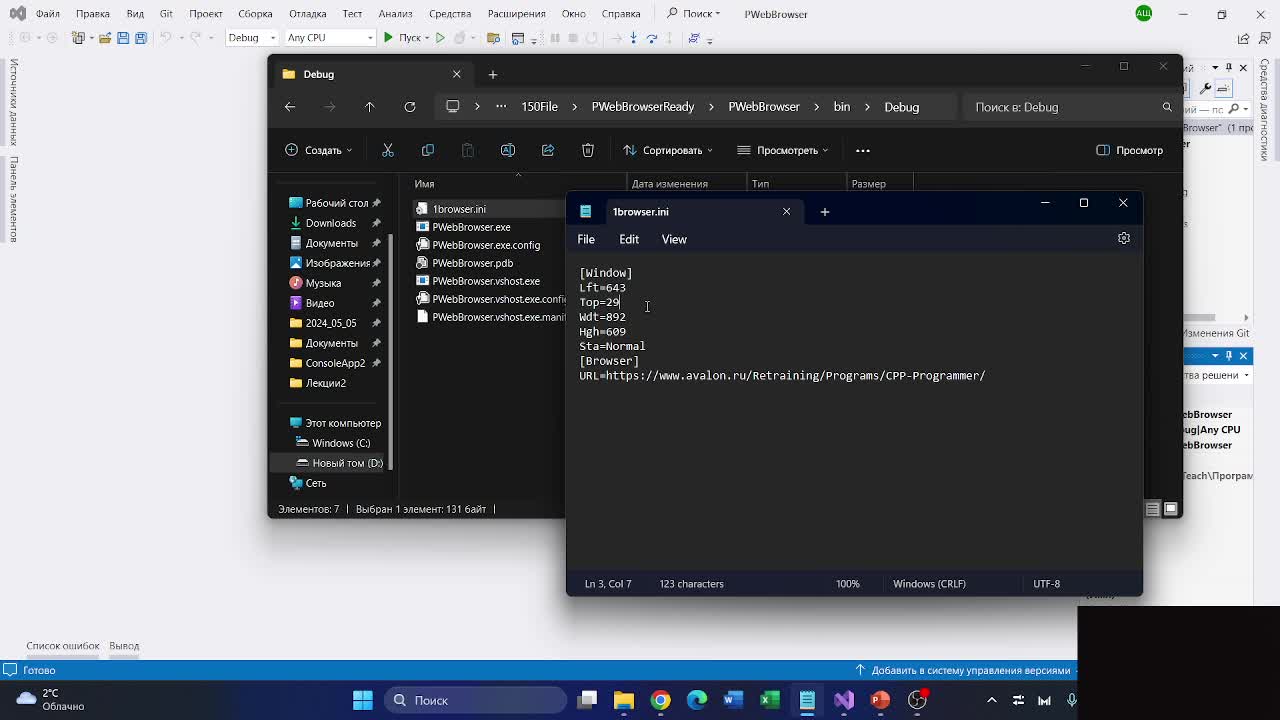Expand the Просмотреть view dropdown
This screenshot has height=720, width=1280.
(783, 150)
